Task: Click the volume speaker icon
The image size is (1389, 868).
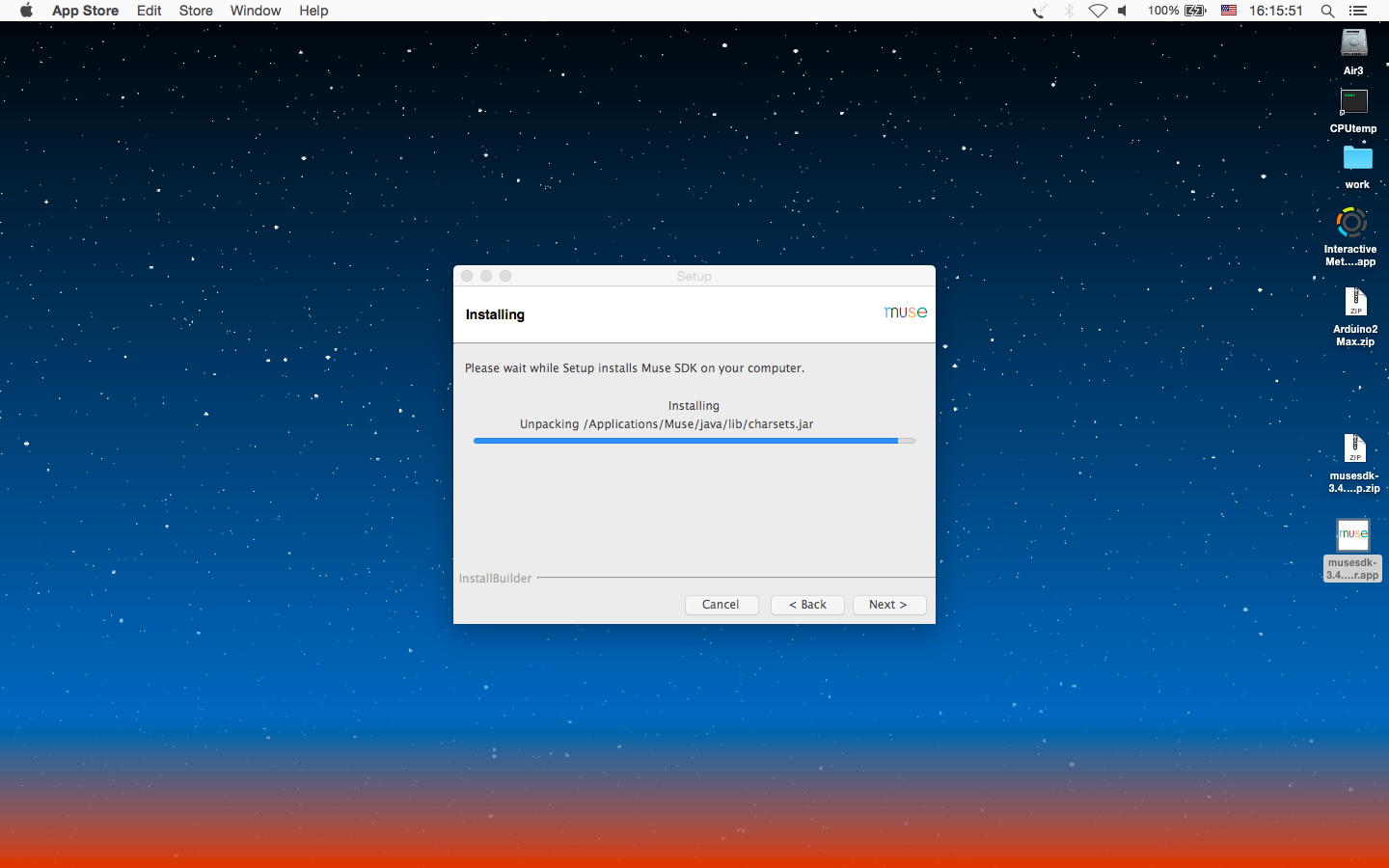Action: tap(1123, 11)
